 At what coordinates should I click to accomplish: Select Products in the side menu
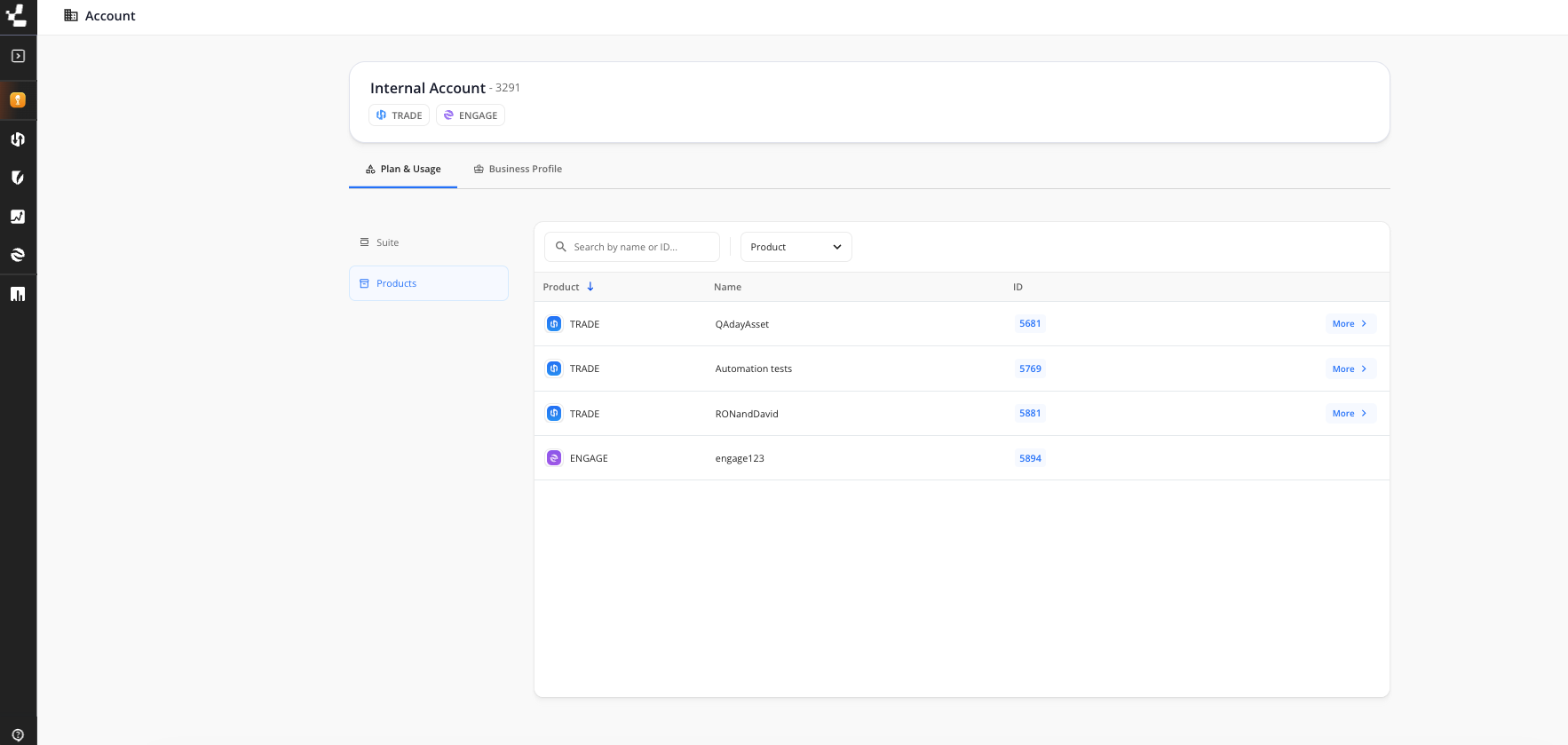[x=429, y=283]
